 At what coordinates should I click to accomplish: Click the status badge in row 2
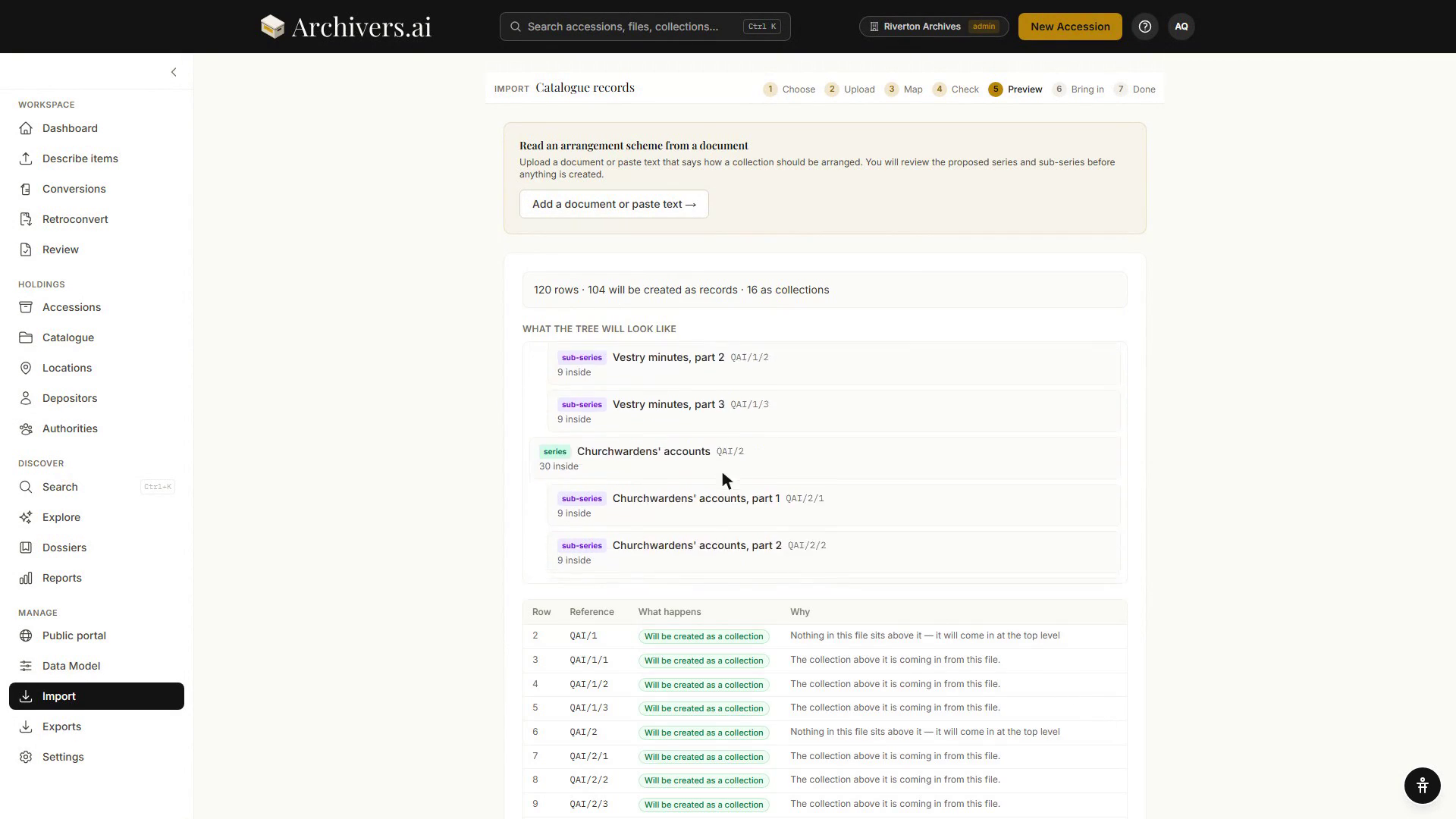pyautogui.click(x=704, y=636)
